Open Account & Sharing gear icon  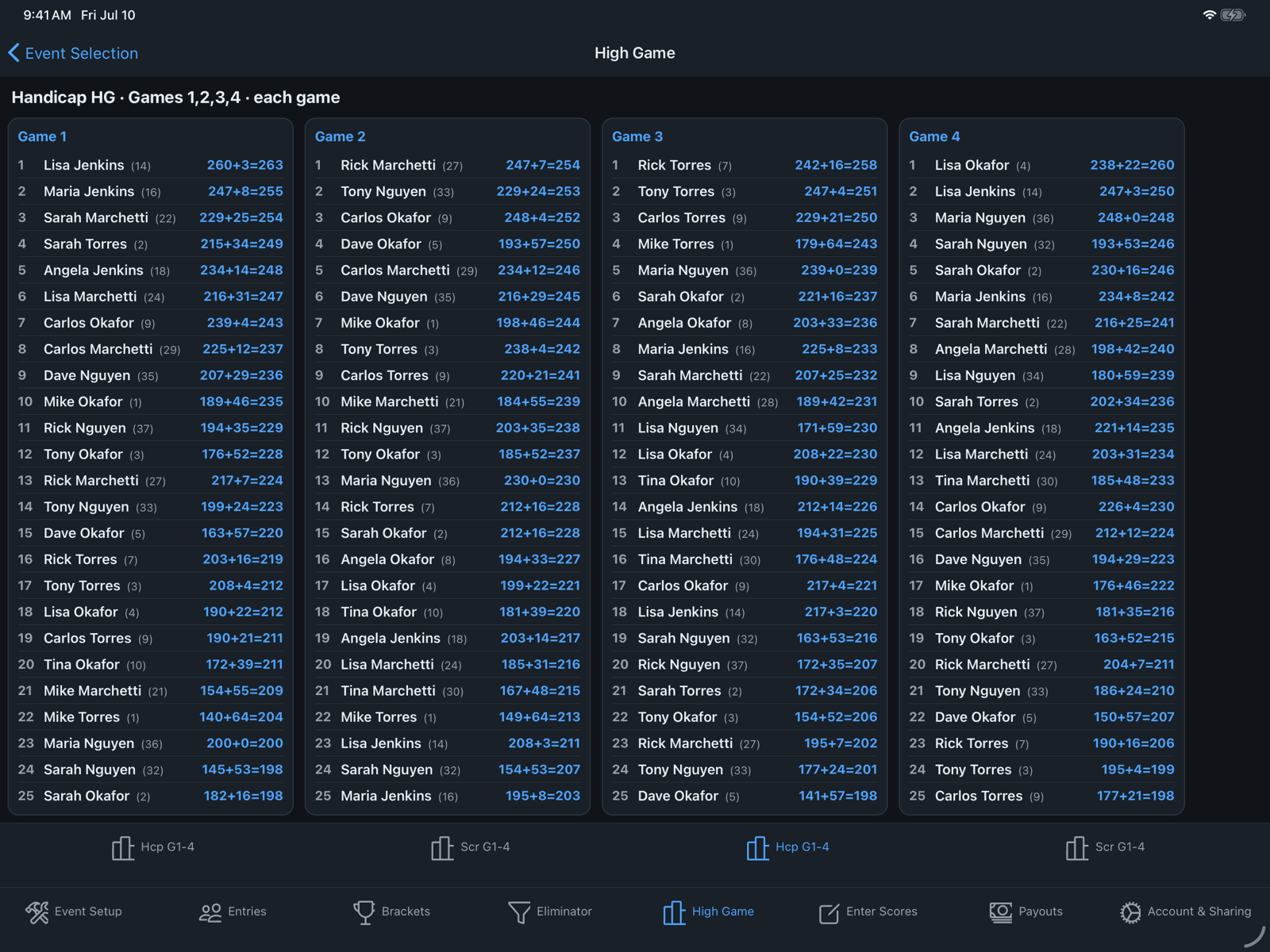tap(1130, 912)
